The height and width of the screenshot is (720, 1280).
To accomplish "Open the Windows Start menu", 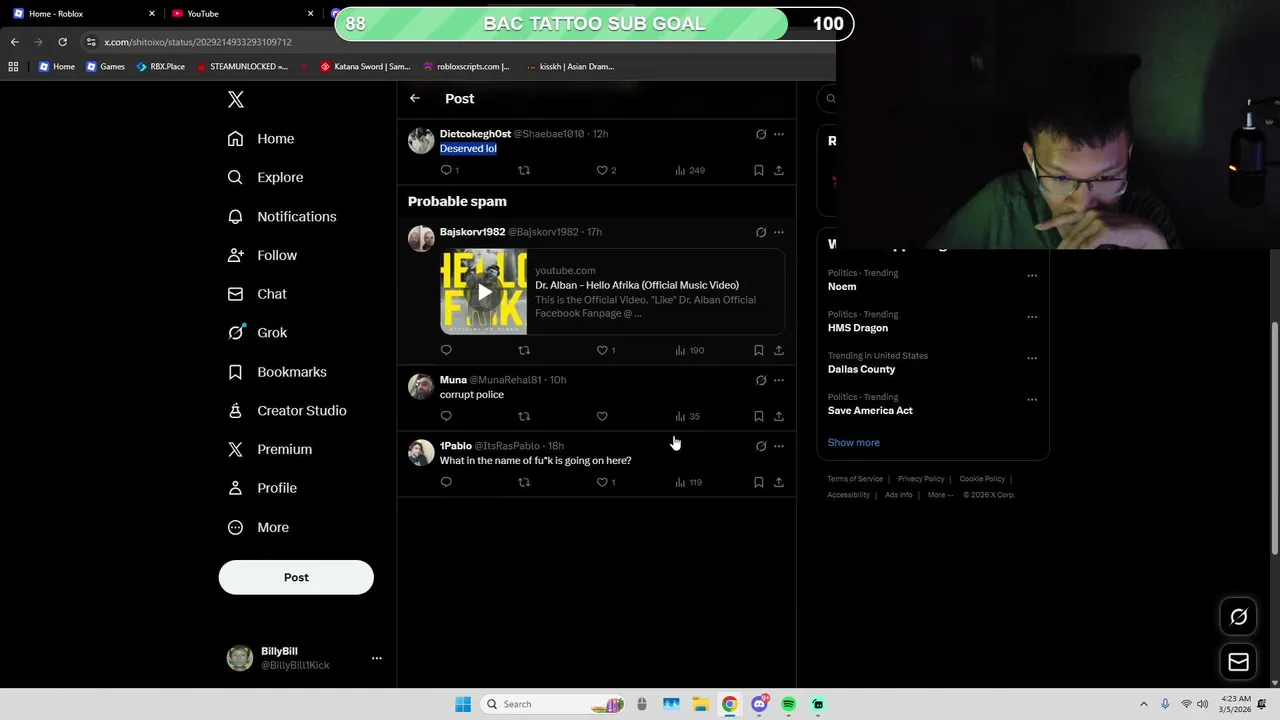I will point(462,704).
